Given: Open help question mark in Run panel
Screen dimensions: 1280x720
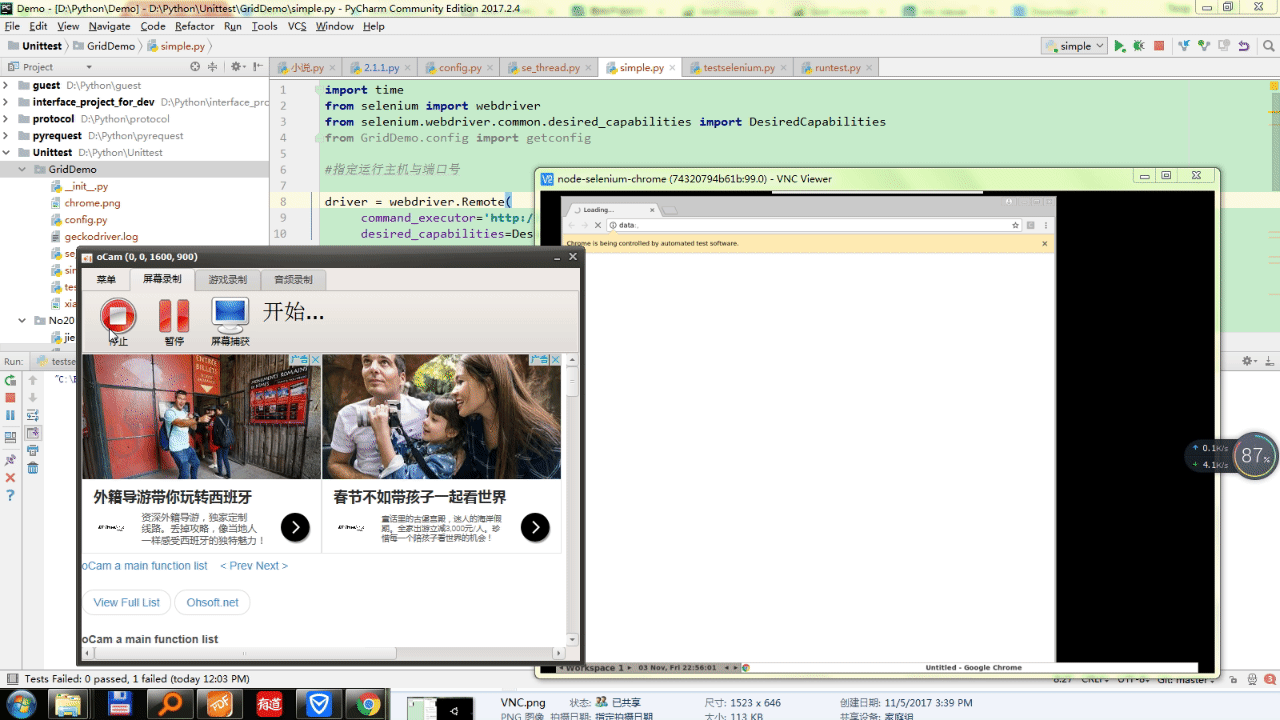Looking at the screenshot, I should (10, 496).
